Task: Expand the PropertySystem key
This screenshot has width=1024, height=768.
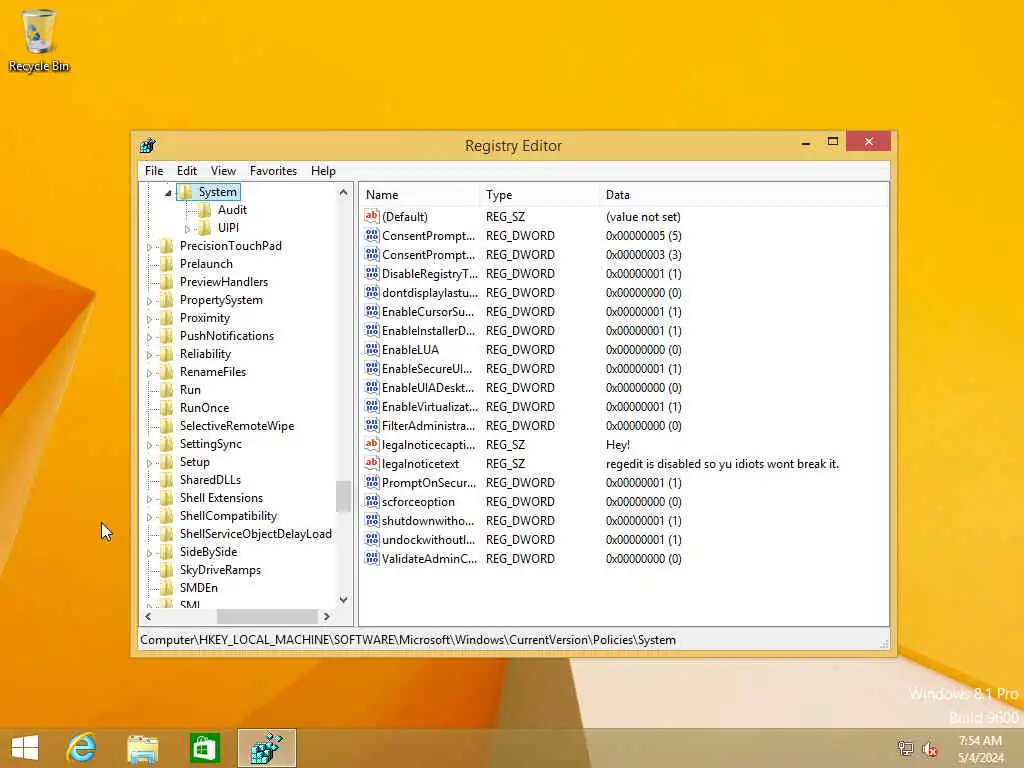Action: pyautogui.click(x=150, y=301)
